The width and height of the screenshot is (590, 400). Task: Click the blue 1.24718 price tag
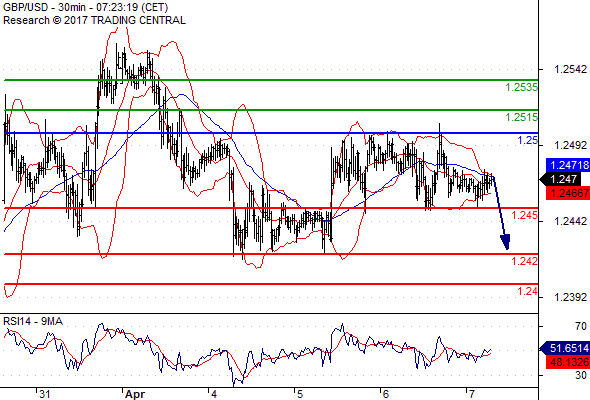(x=568, y=165)
